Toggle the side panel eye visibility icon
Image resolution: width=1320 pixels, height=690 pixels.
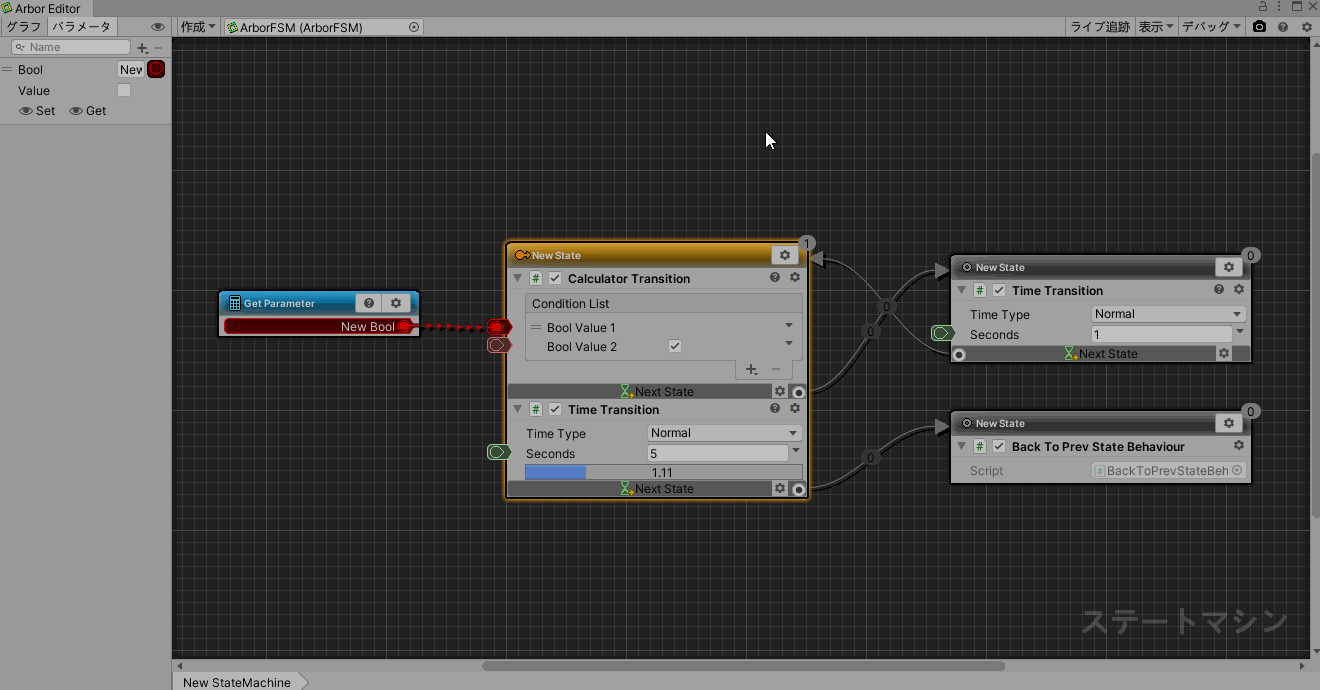[157, 27]
